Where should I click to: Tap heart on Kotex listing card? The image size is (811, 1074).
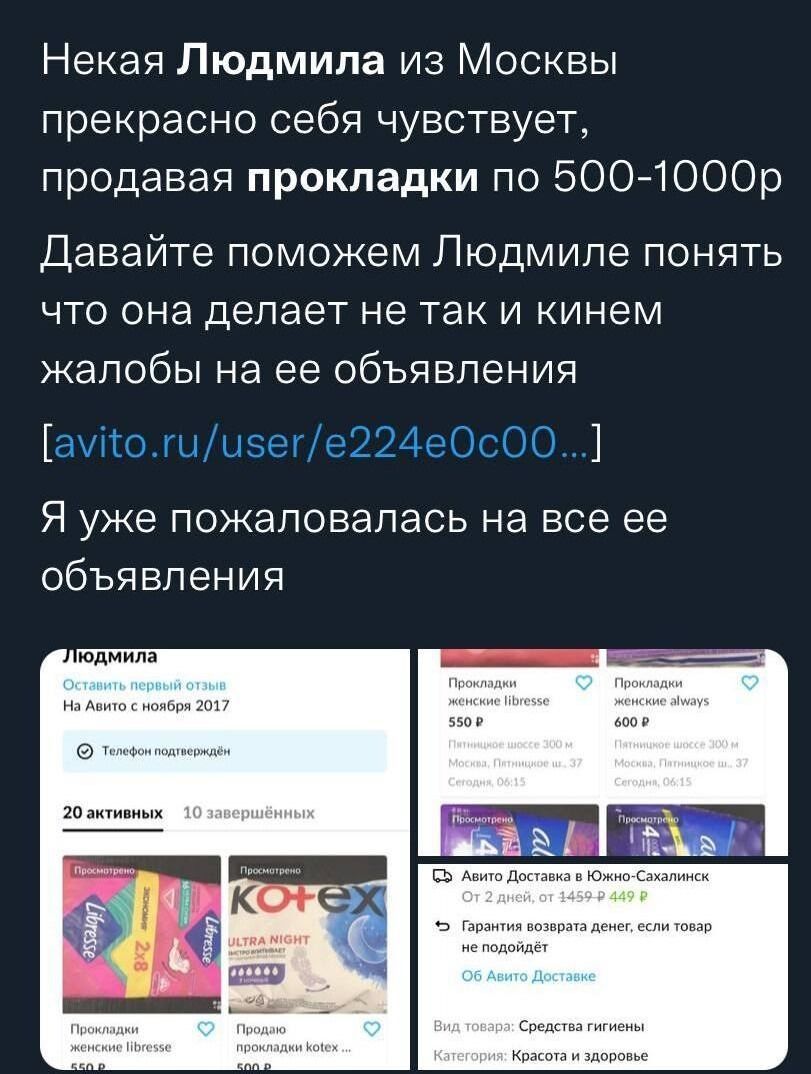(x=371, y=1029)
